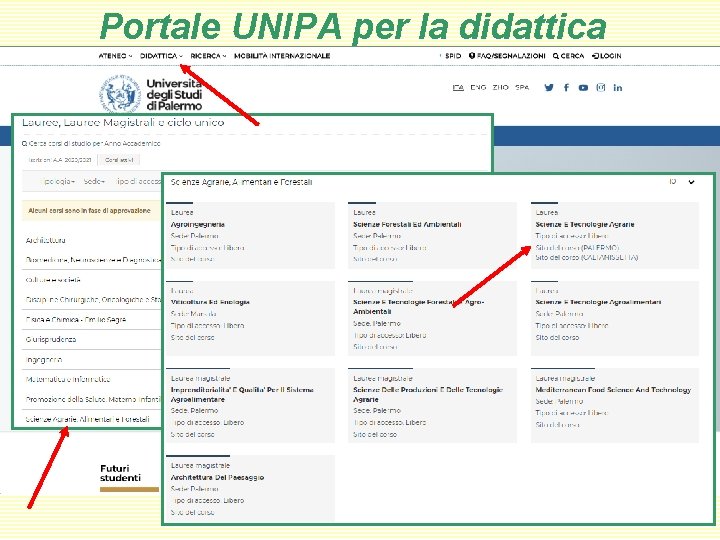
Task: Open the YouTube social icon
Action: point(583,87)
